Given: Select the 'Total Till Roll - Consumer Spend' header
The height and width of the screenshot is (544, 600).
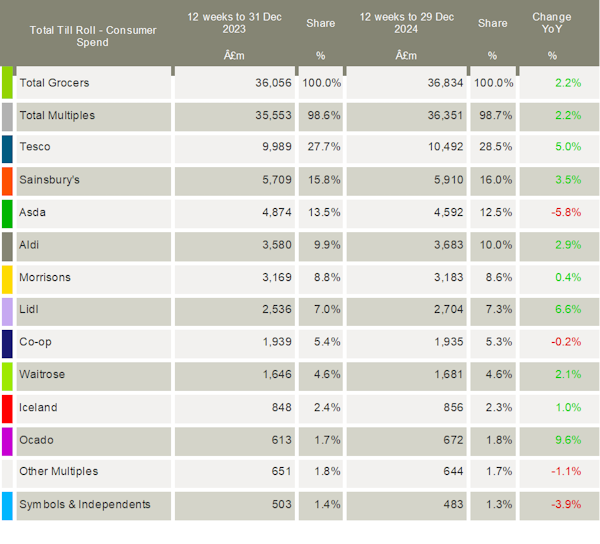Looking at the screenshot, I should pyautogui.click(x=93, y=36).
